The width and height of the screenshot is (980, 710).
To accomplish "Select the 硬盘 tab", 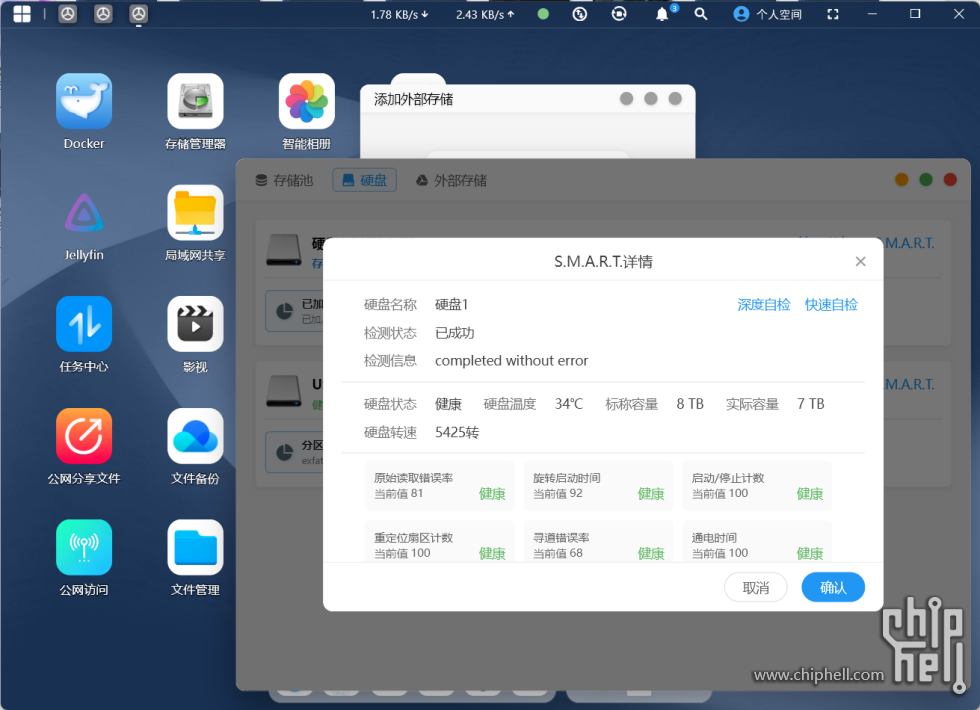I will [x=364, y=181].
